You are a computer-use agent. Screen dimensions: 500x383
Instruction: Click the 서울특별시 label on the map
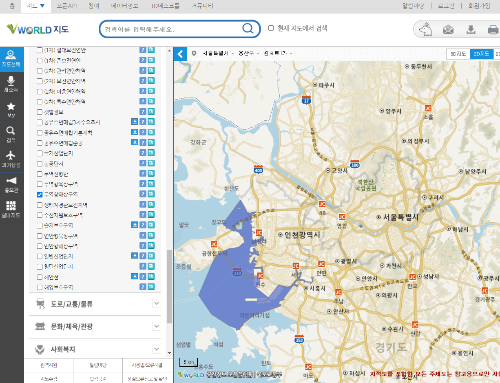coord(400,217)
